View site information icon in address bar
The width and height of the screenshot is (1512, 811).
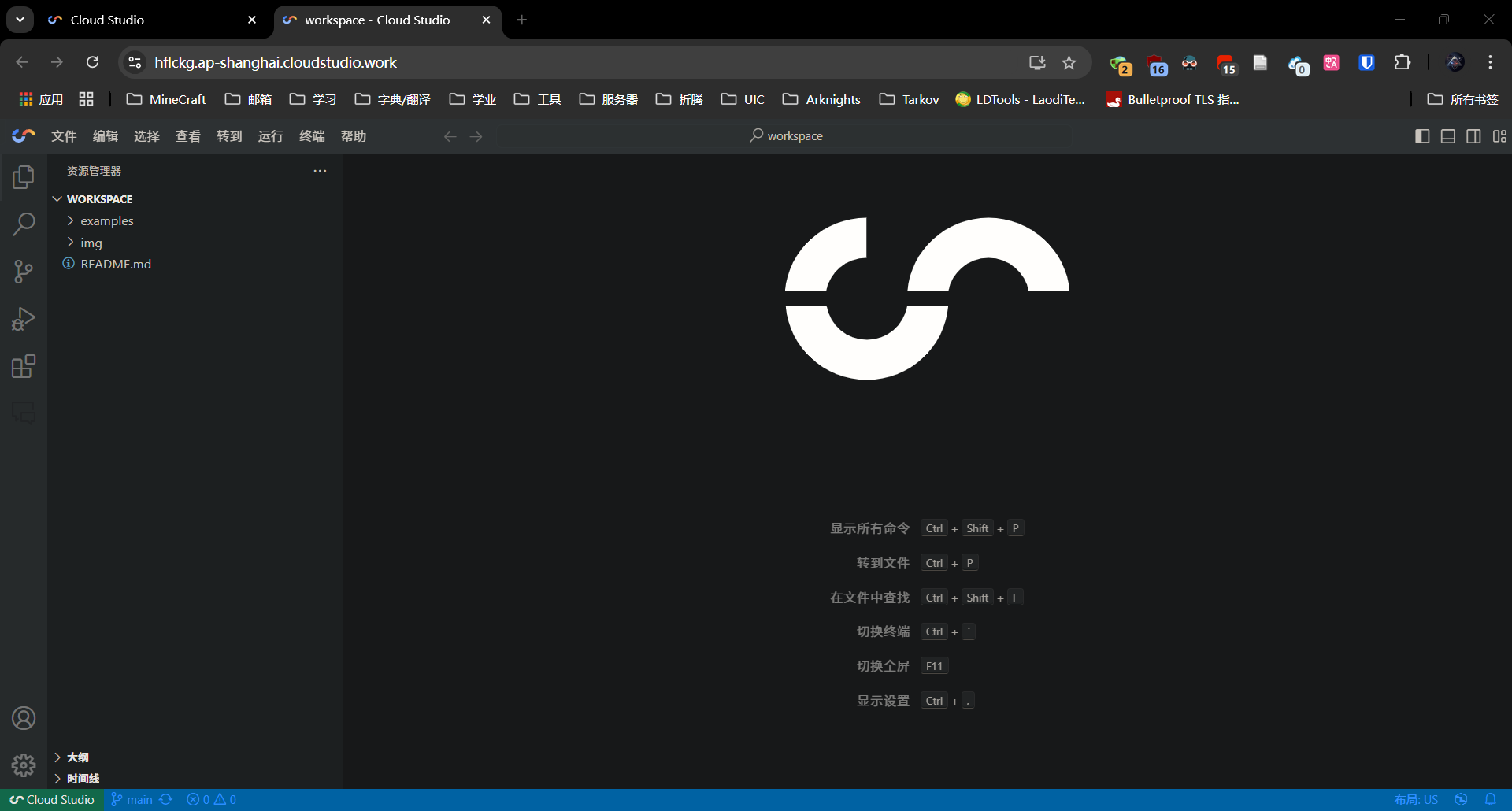pos(135,62)
